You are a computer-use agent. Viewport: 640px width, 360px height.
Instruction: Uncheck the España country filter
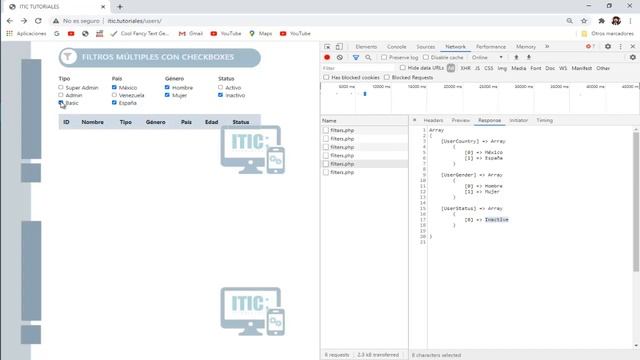pos(114,103)
